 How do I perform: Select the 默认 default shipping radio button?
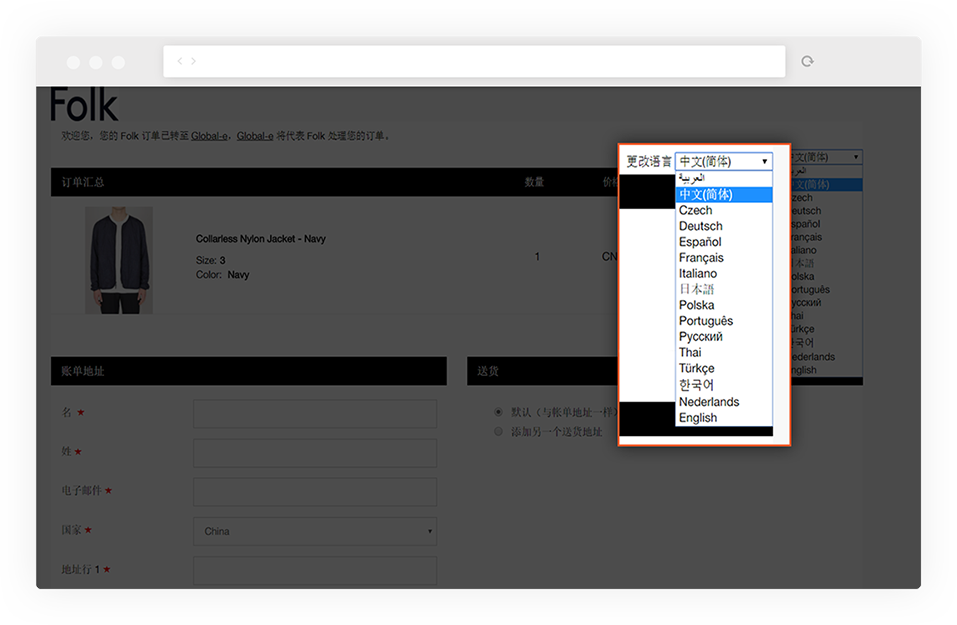[499, 412]
